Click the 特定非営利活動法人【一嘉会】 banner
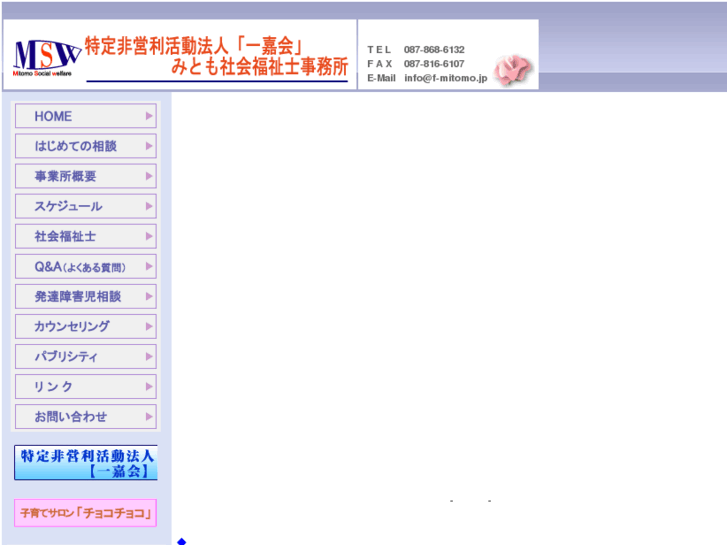The image size is (727, 545). point(86,462)
